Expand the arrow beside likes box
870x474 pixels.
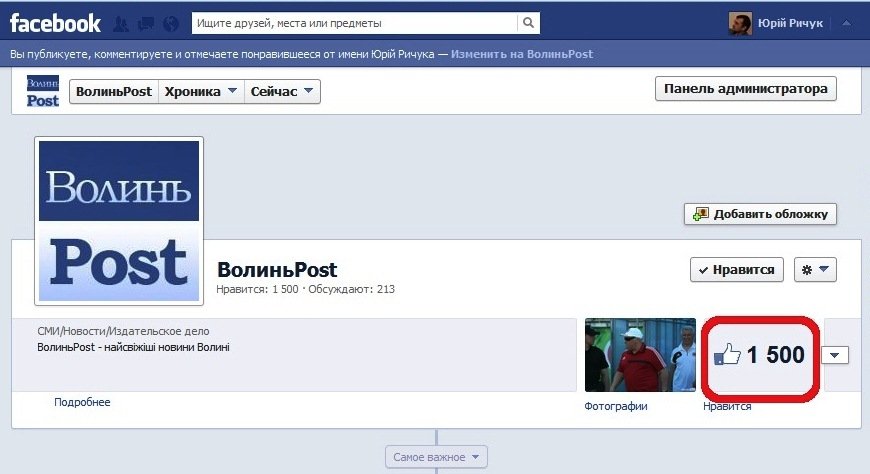(834, 355)
